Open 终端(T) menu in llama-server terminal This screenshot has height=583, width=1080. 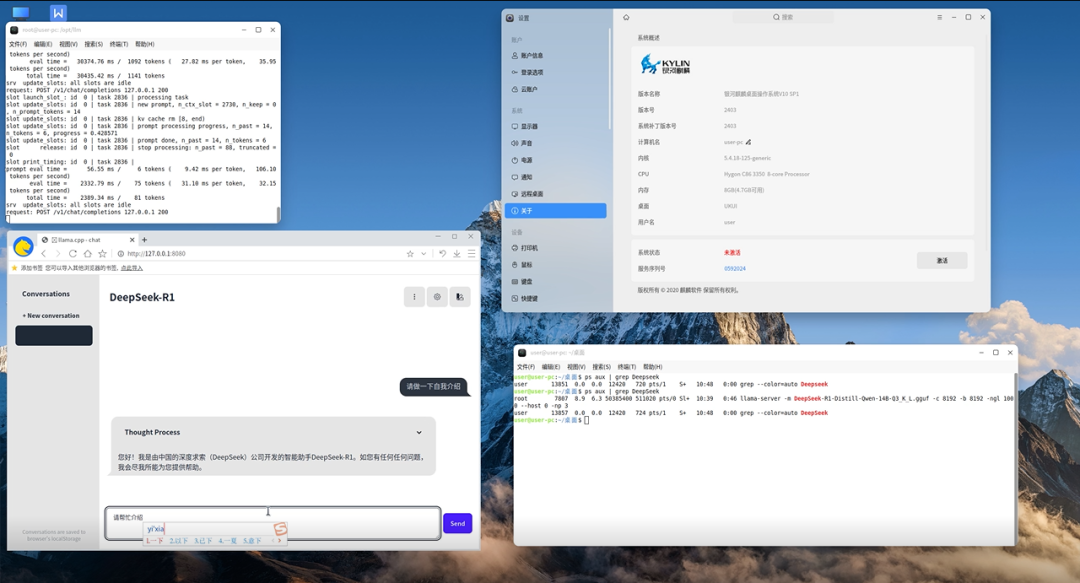(118, 44)
